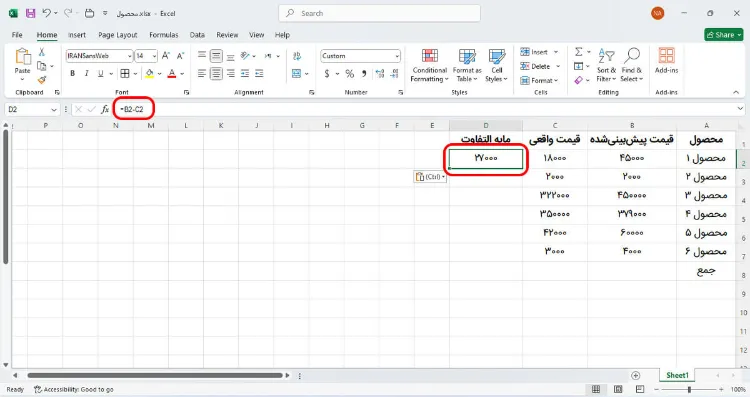
Task: Open Cell Styles gallery
Action: point(496,66)
